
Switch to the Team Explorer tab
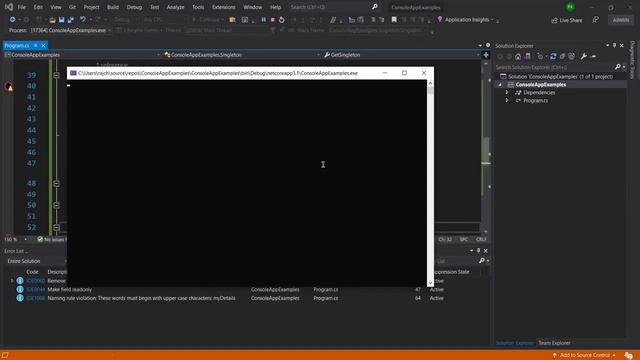[554, 343]
